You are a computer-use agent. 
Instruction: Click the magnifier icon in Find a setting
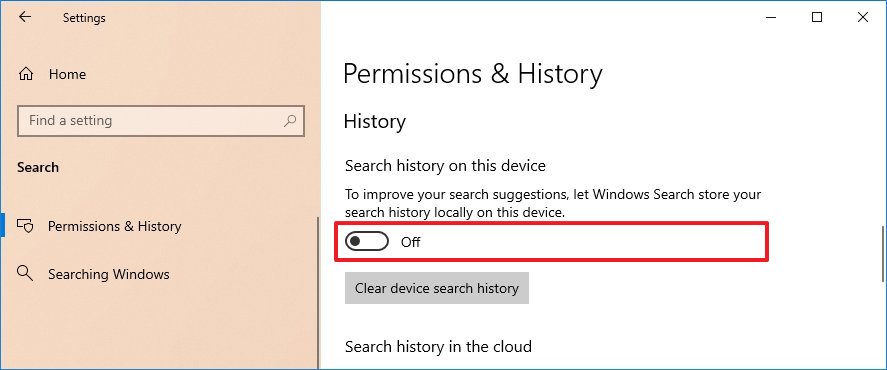[290, 120]
